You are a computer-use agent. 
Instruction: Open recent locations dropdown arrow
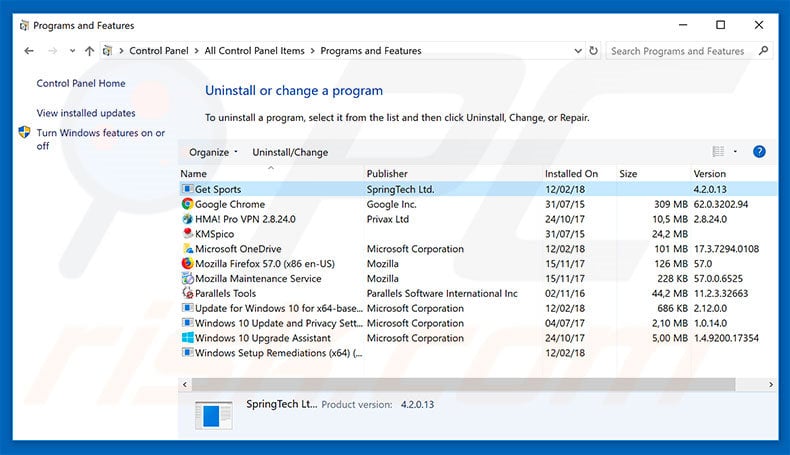coord(73,51)
